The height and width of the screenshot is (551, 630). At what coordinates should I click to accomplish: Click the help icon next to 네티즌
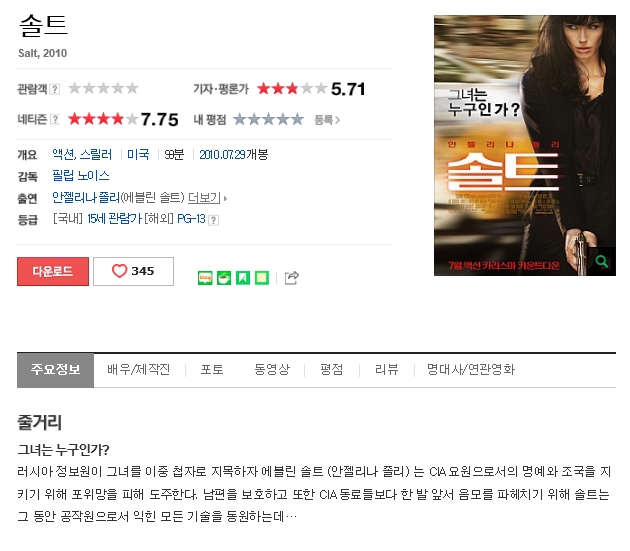[x=55, y=119]
